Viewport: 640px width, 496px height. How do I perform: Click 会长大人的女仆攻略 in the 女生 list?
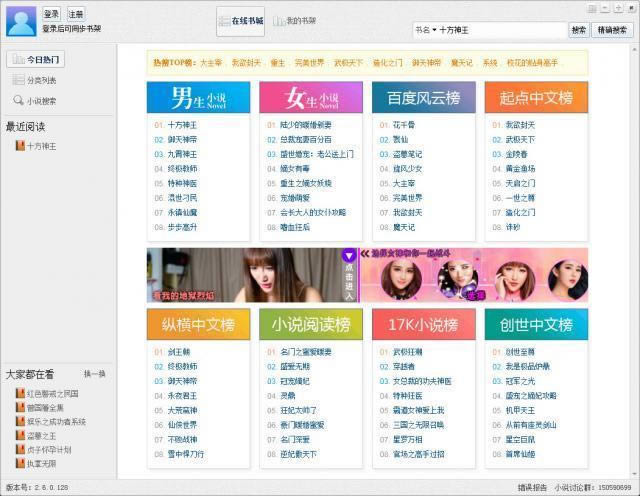(x=313, y=212)
